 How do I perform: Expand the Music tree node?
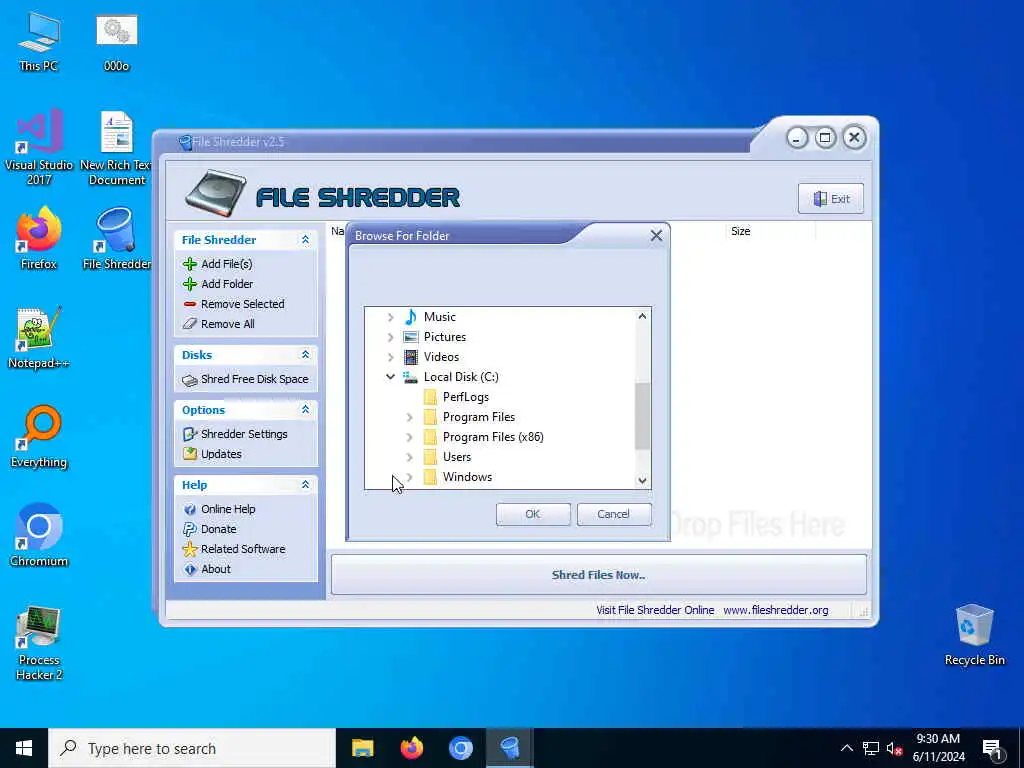(391, 317)
